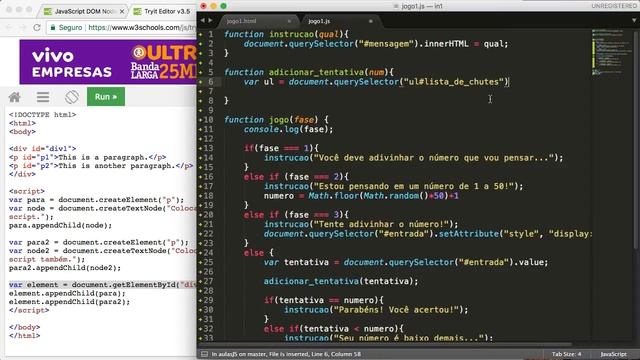Viewport: 640px width, 360px height.
Task: Close the jogo1.html tab
Action: 289,21
